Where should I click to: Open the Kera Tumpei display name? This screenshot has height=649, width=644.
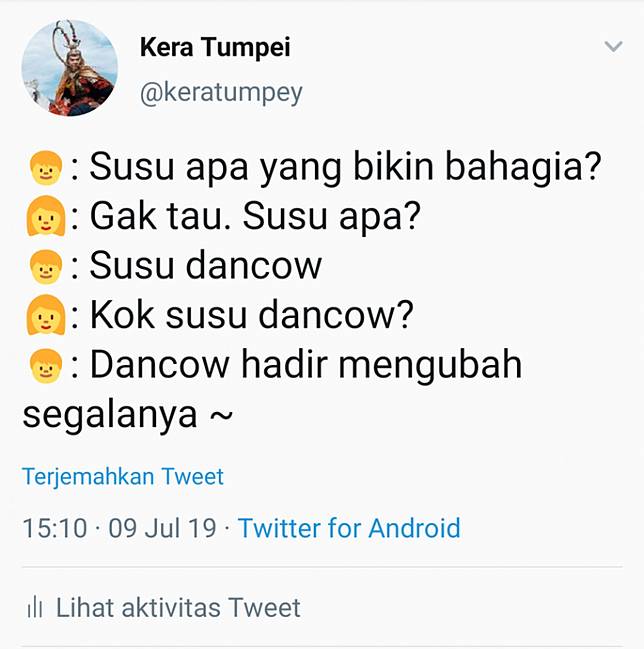tap(215, 47)
